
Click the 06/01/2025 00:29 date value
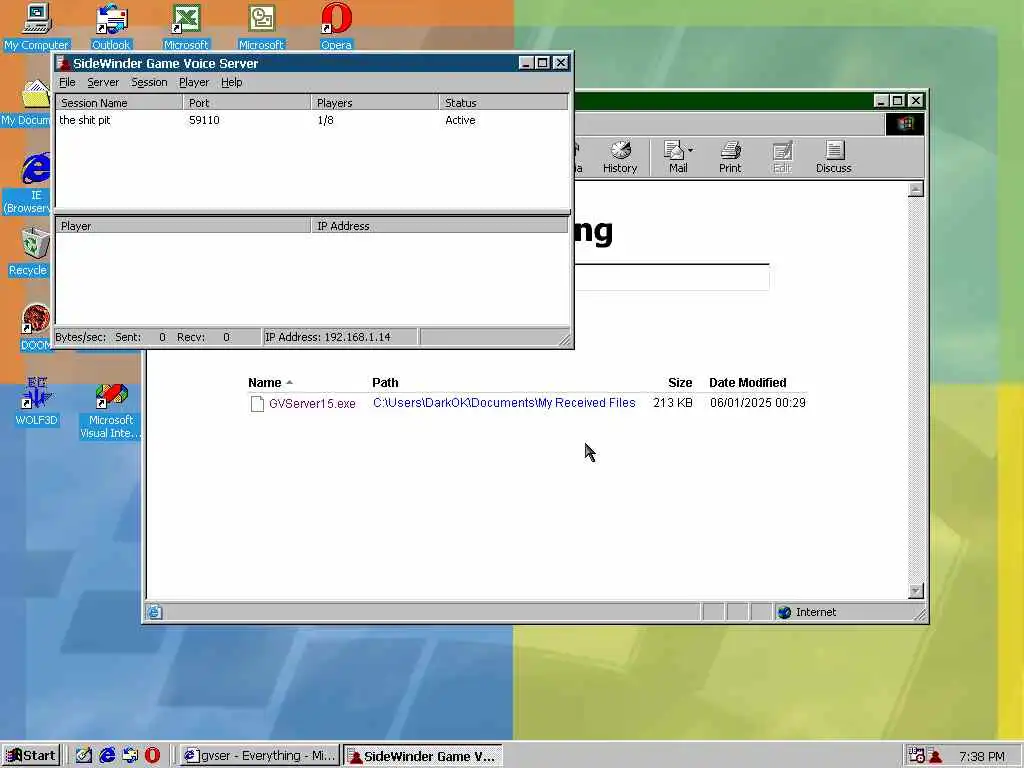tap(758, 403)
